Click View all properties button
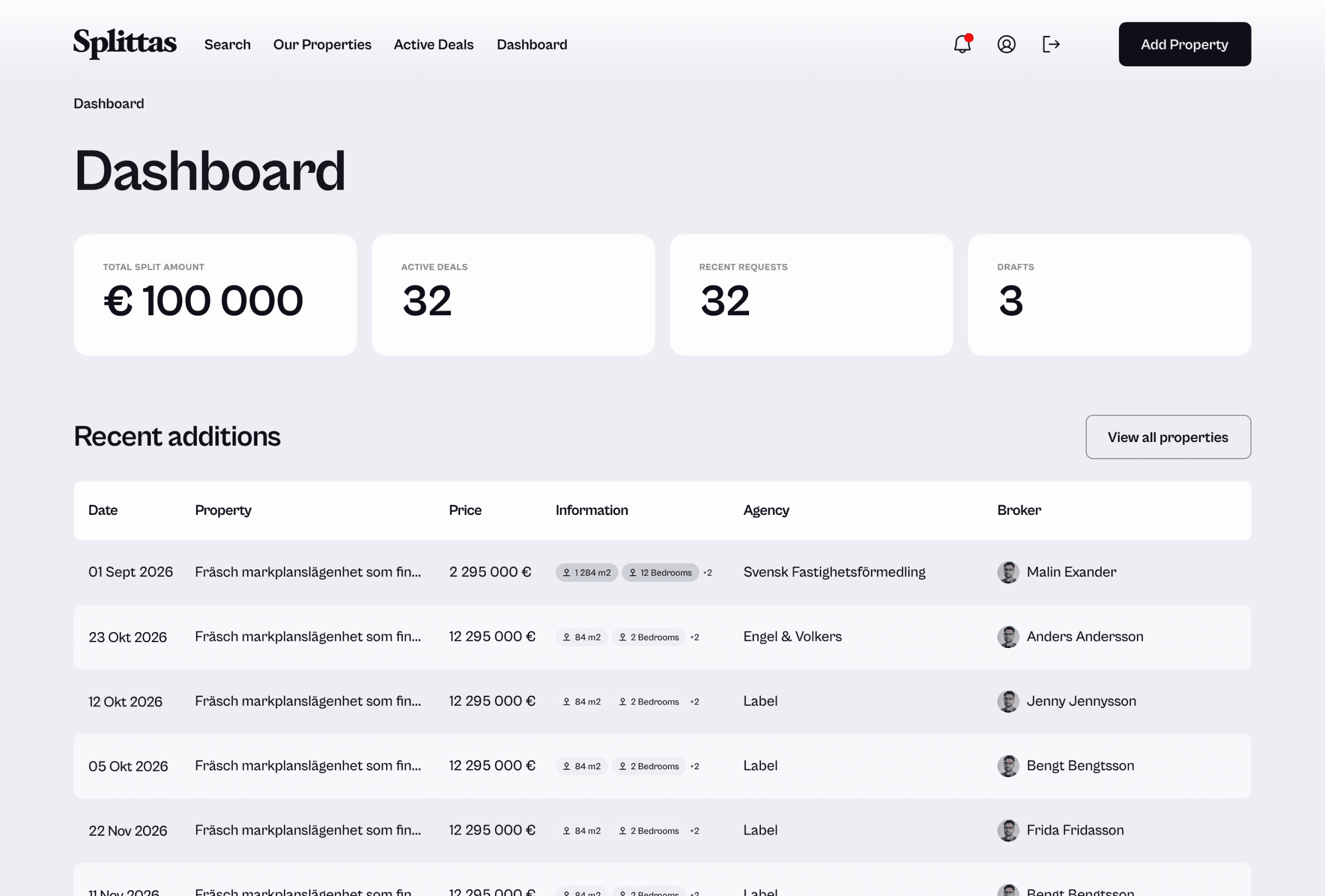The height and width of the screenshot is (896, 1325). pyautogui.click(x=1168, y=437)
